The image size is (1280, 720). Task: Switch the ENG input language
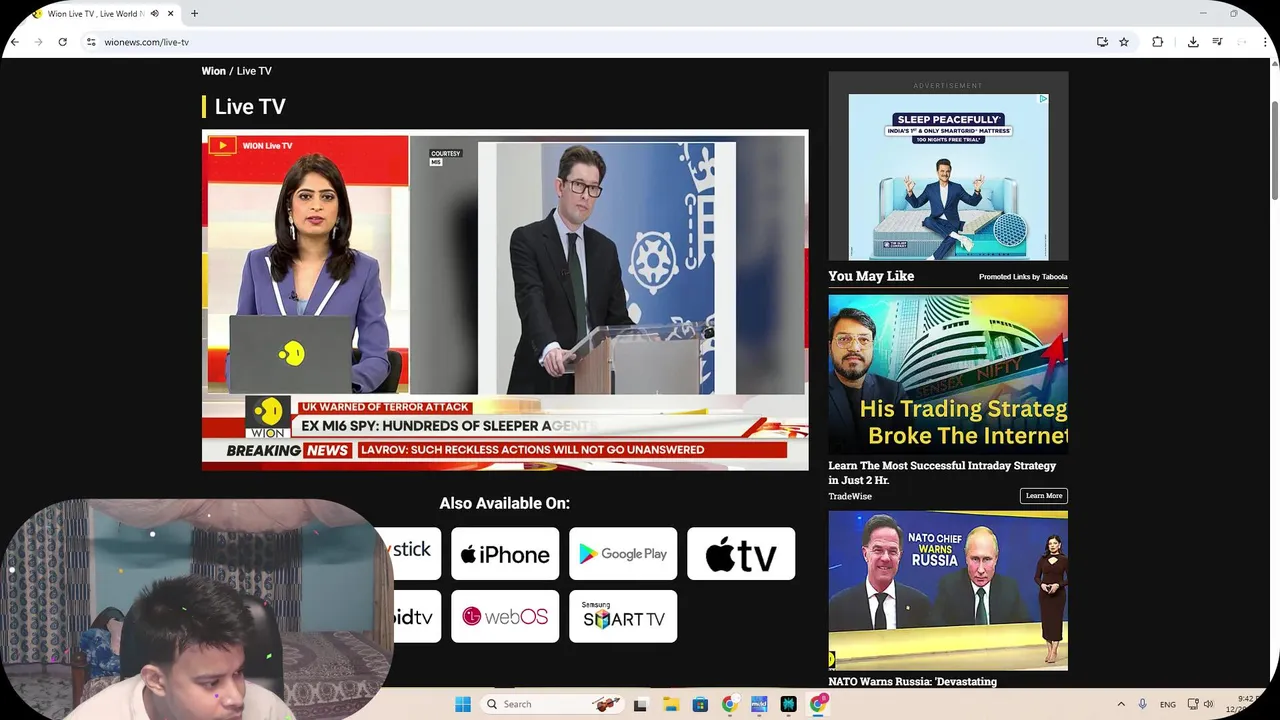coord(1168,705)
